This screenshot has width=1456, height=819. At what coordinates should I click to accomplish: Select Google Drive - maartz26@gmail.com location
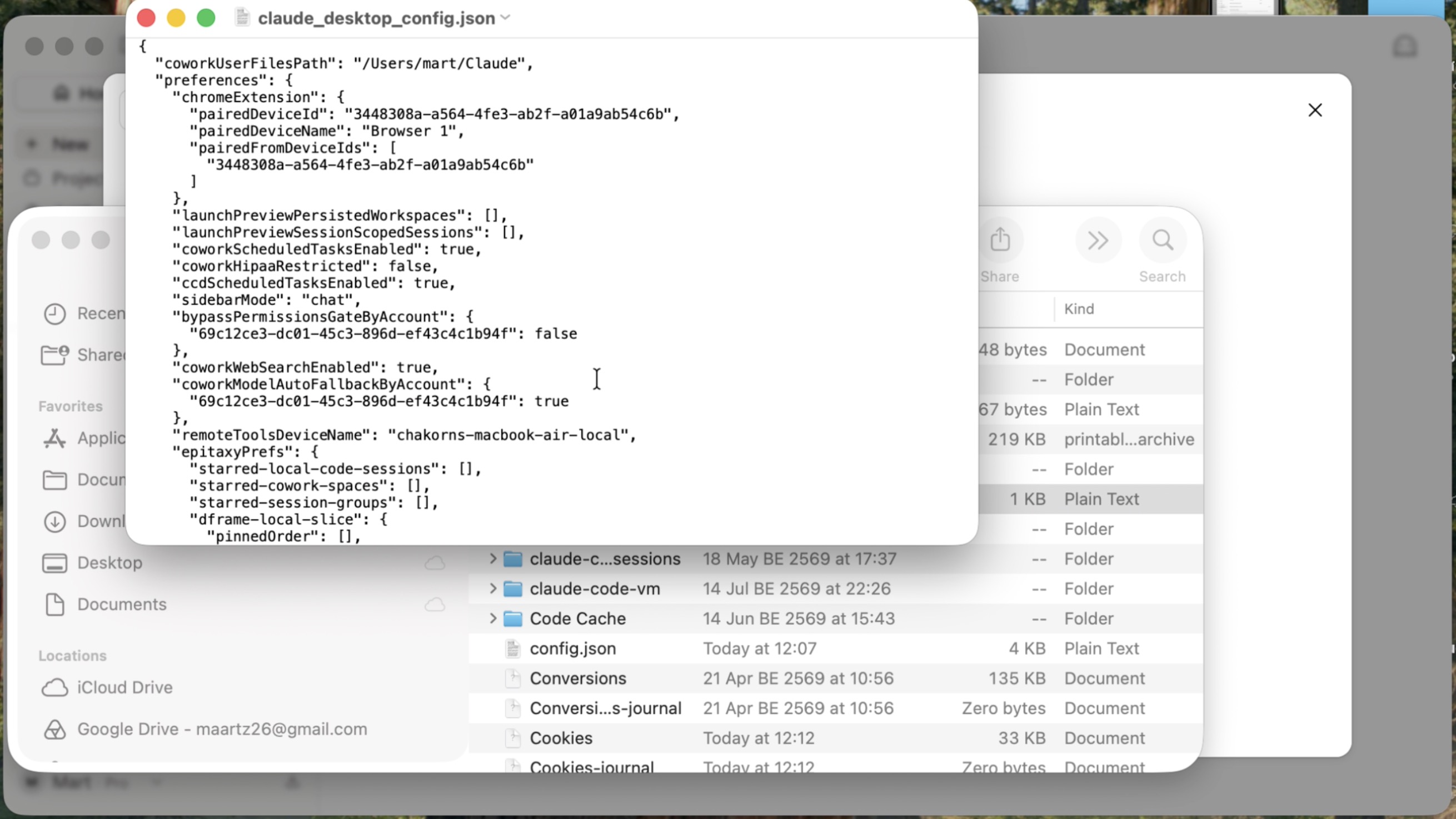pyautogui.click(x=222, y=729)
